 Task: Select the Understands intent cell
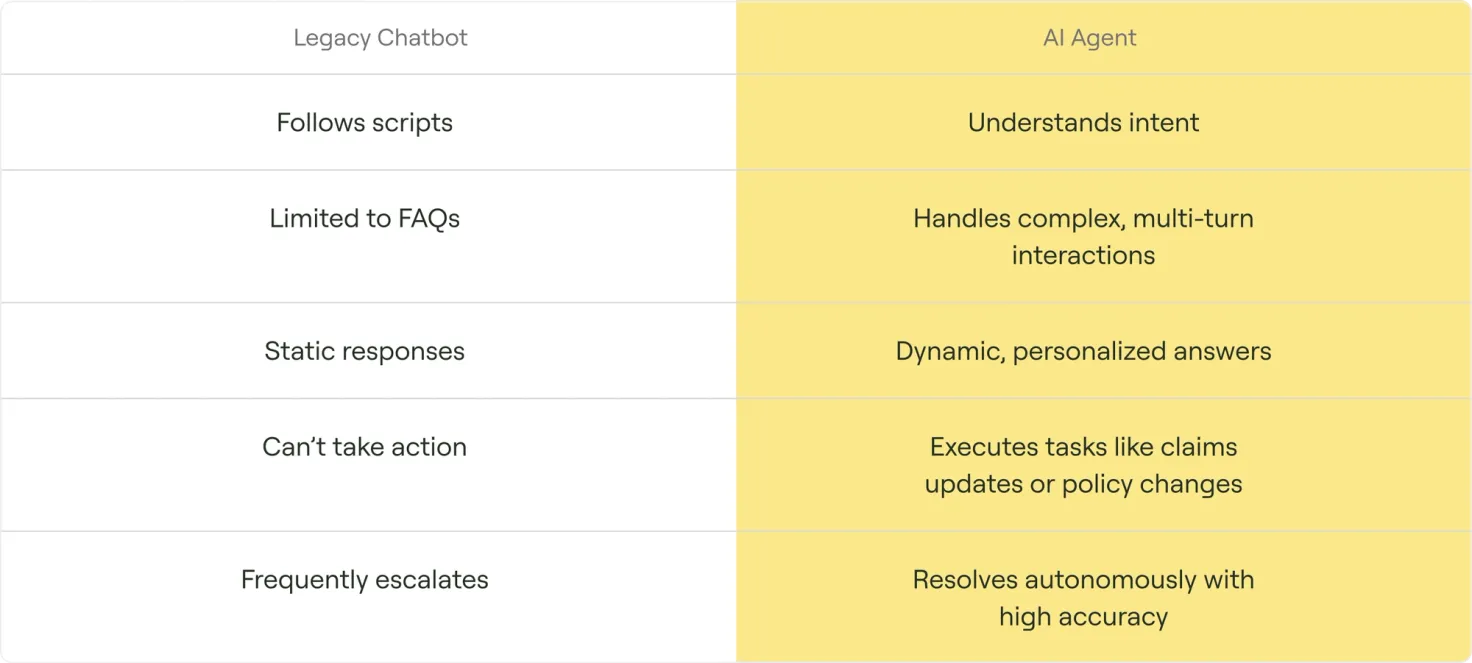tap(1083, 123)
